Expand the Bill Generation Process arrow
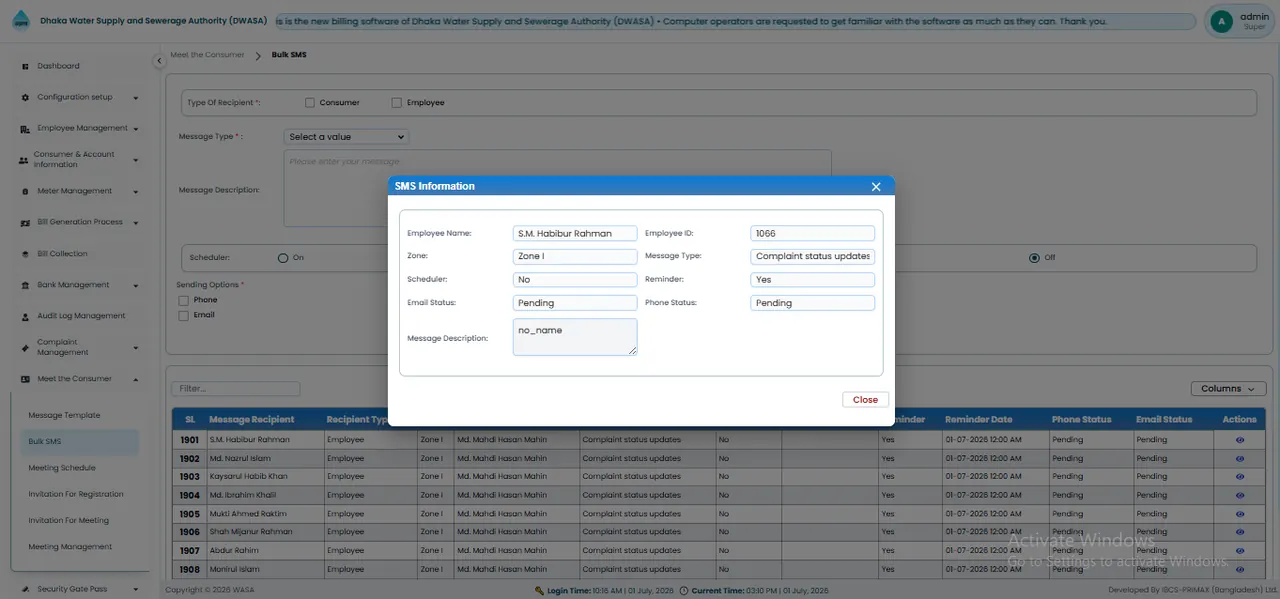Screen dimensions: 1280x599 pyautogui.click(x=135, y=223)
